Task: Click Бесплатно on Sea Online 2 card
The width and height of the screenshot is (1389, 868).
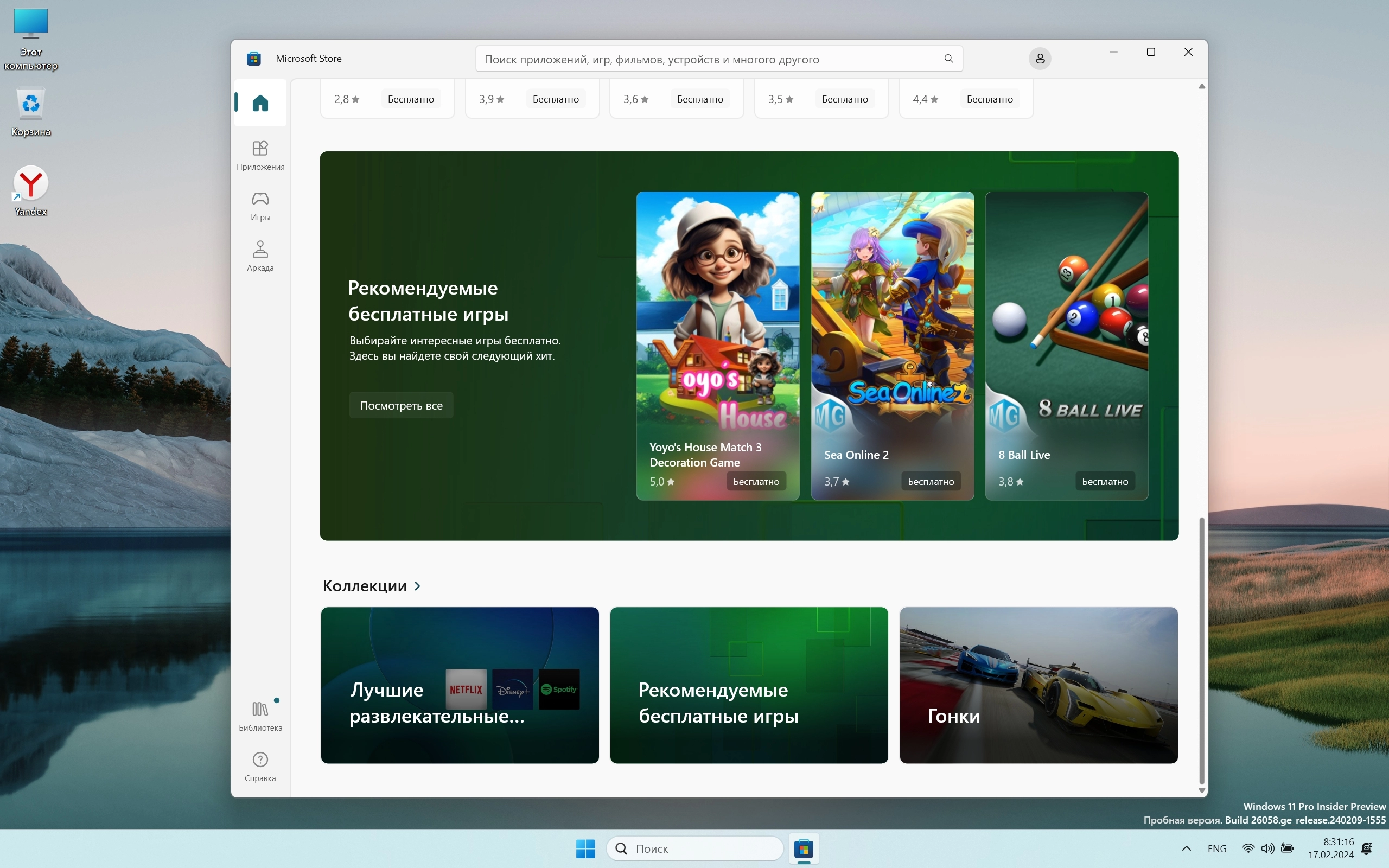Action: point(931,481)
